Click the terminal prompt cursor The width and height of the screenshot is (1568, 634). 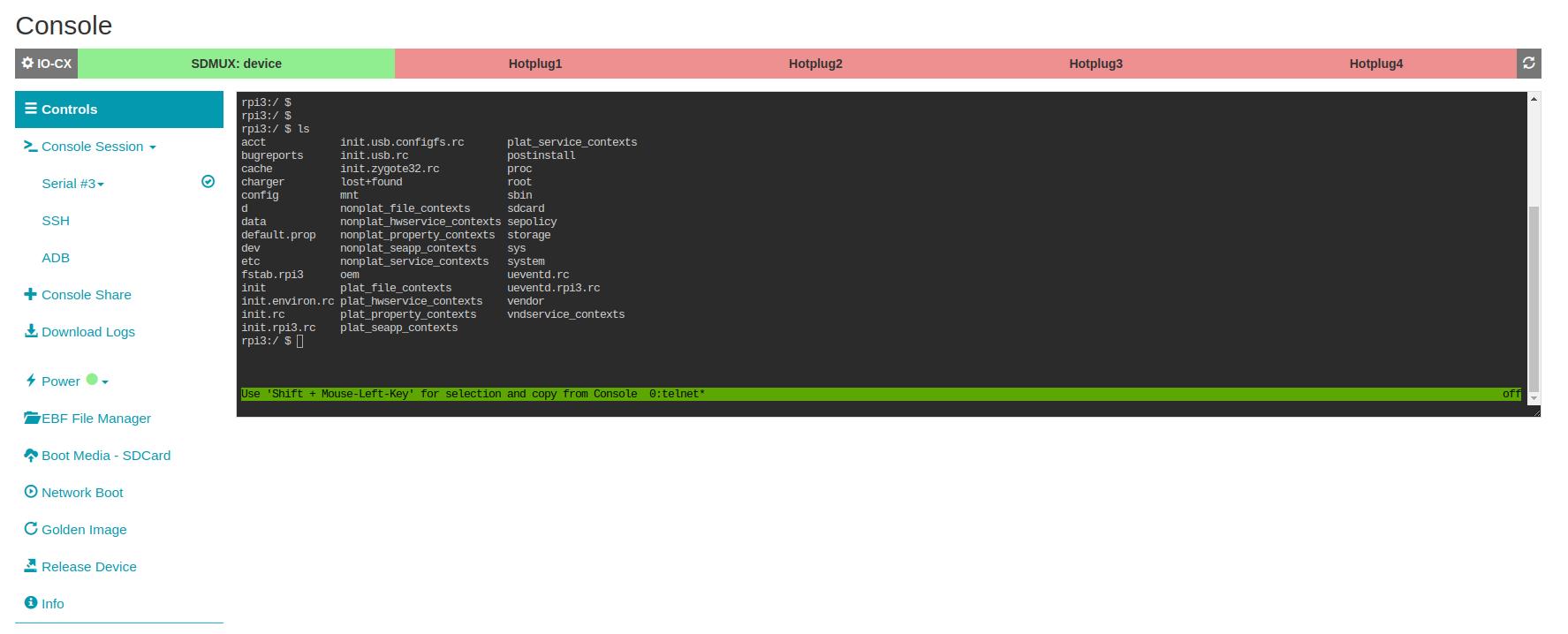coord(300,341)
